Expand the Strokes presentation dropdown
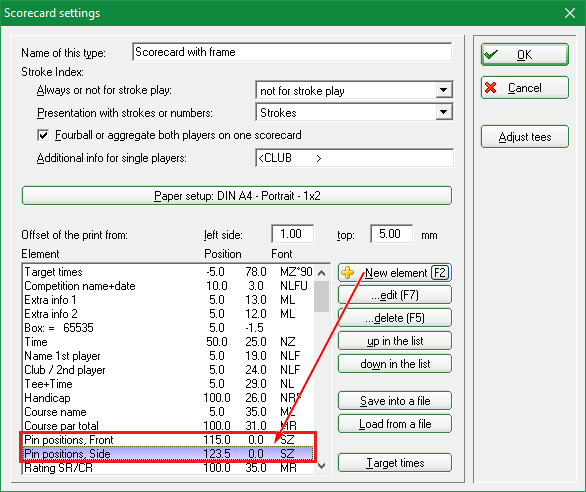This screenshot has height=492, width=586. [444, 112]
